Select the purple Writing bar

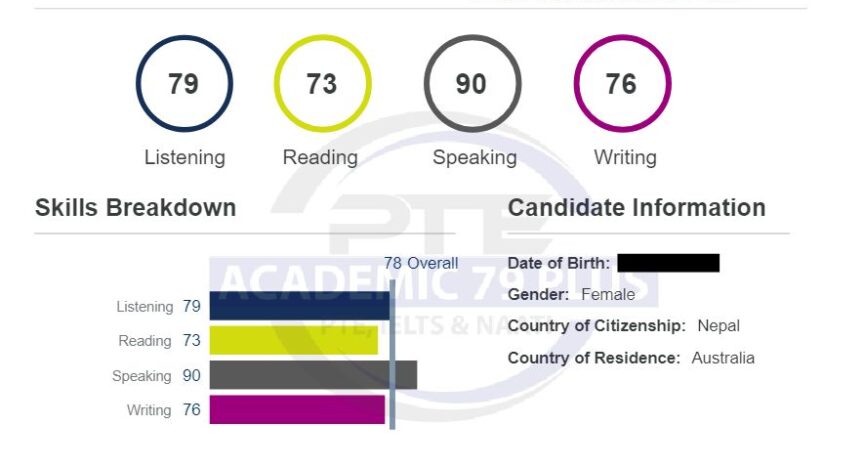click(x=297, y=410)
